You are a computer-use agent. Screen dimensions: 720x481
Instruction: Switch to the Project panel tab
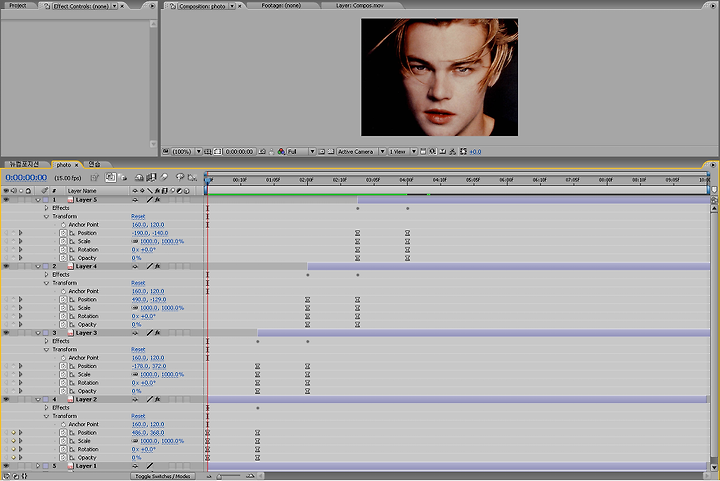pyautogui.click(x=18, y=6)
